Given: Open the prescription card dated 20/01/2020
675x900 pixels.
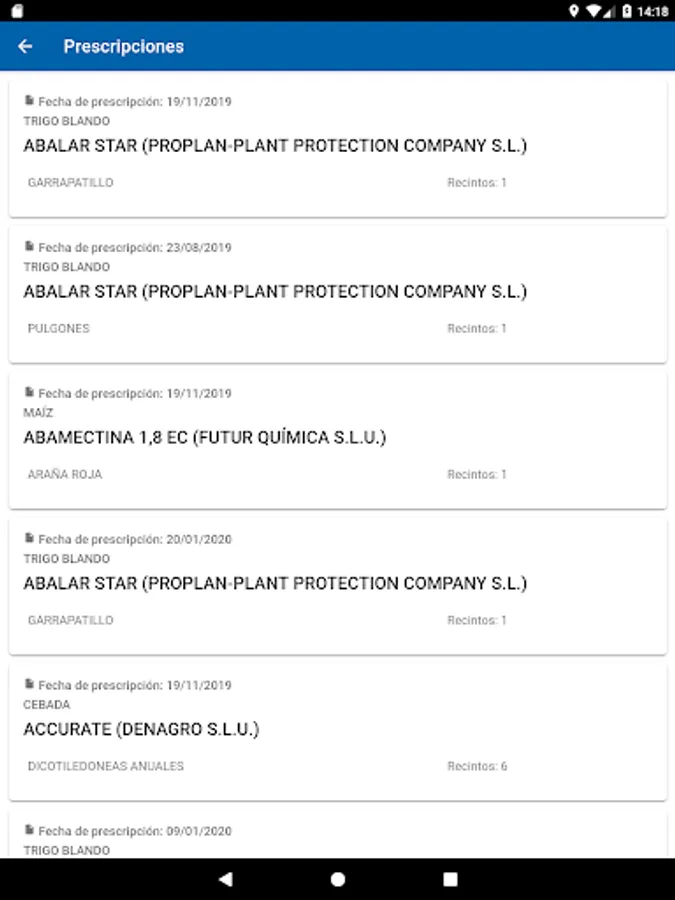Looking at the screenshot, I should click(338, 587).
